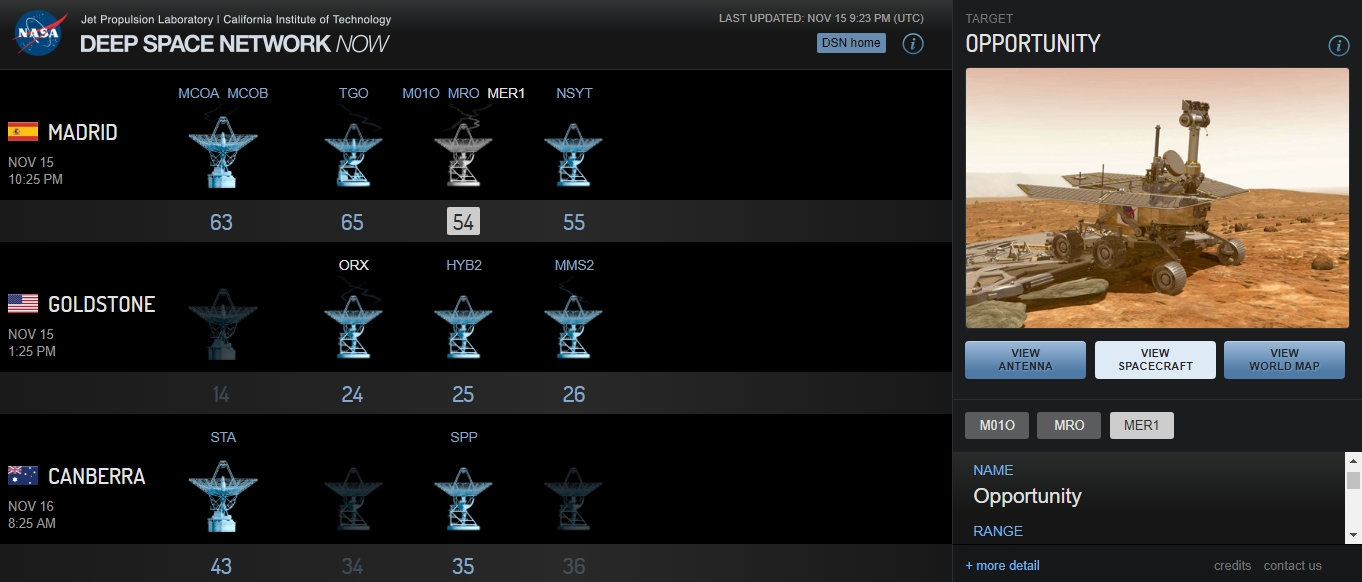Click the MADRID station name
The height and width of the screenshot is (582, 1362).
[x=83, y=132]
